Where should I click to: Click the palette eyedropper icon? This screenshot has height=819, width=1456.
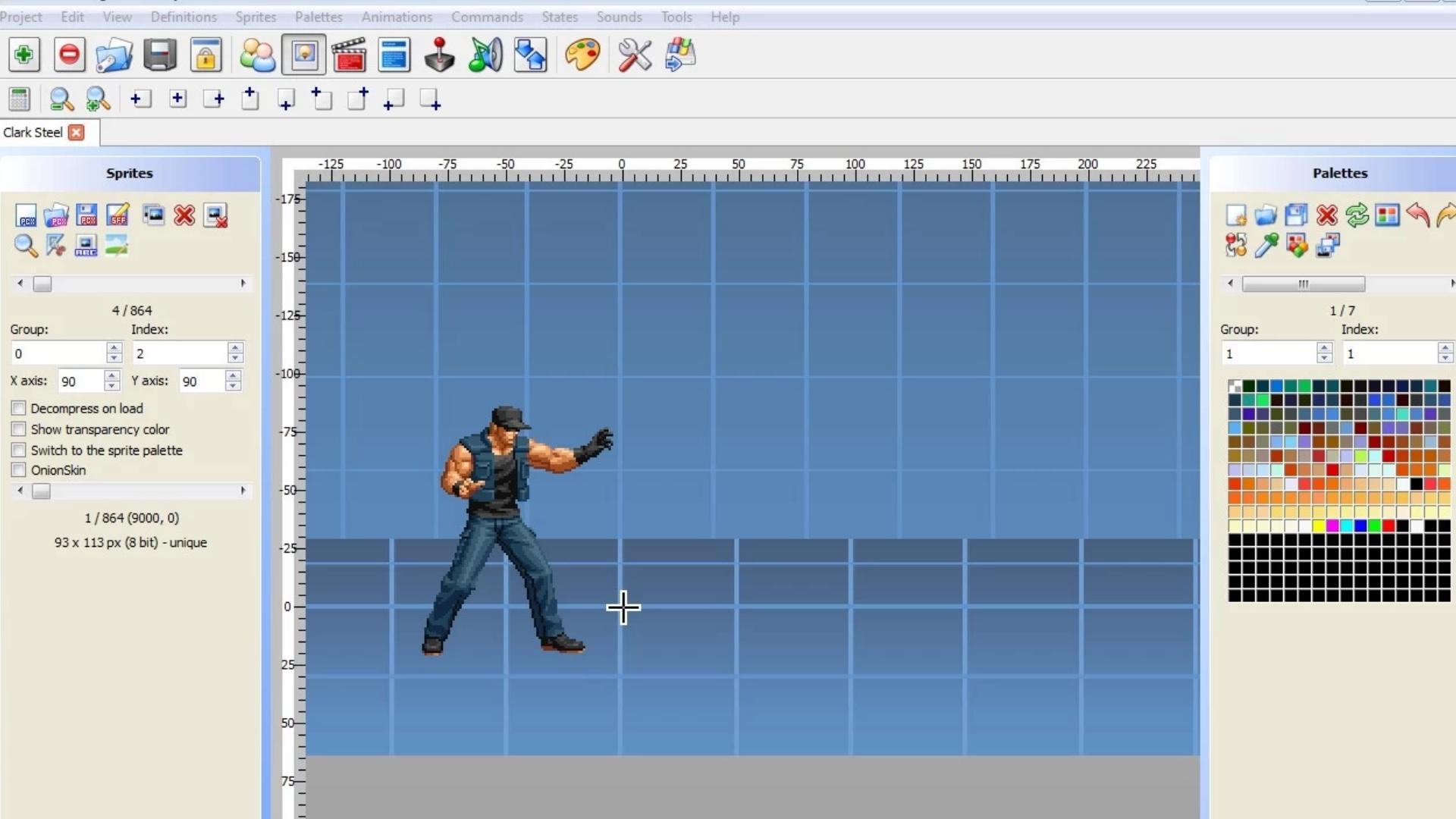(1266, 246)
